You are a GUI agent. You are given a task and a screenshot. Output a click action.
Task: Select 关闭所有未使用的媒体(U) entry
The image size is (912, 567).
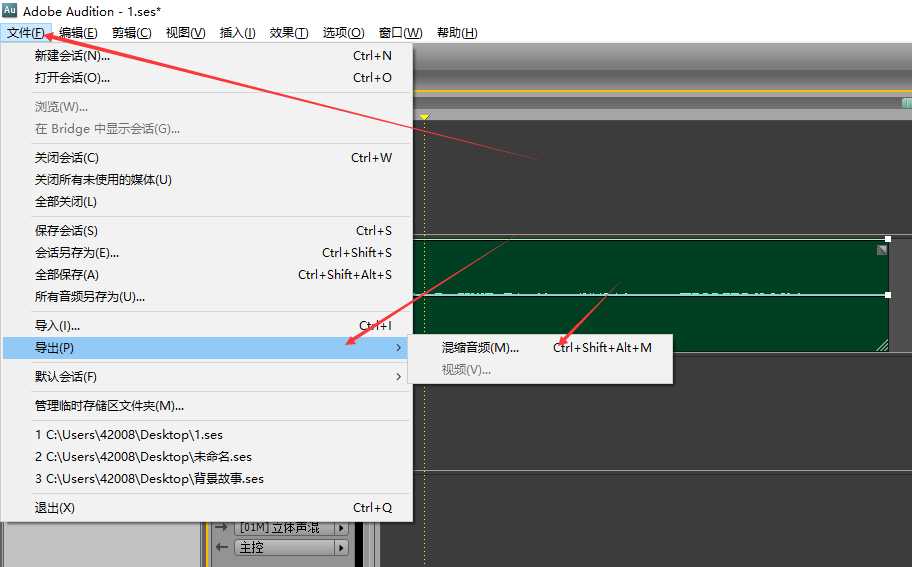pos(207,180)
